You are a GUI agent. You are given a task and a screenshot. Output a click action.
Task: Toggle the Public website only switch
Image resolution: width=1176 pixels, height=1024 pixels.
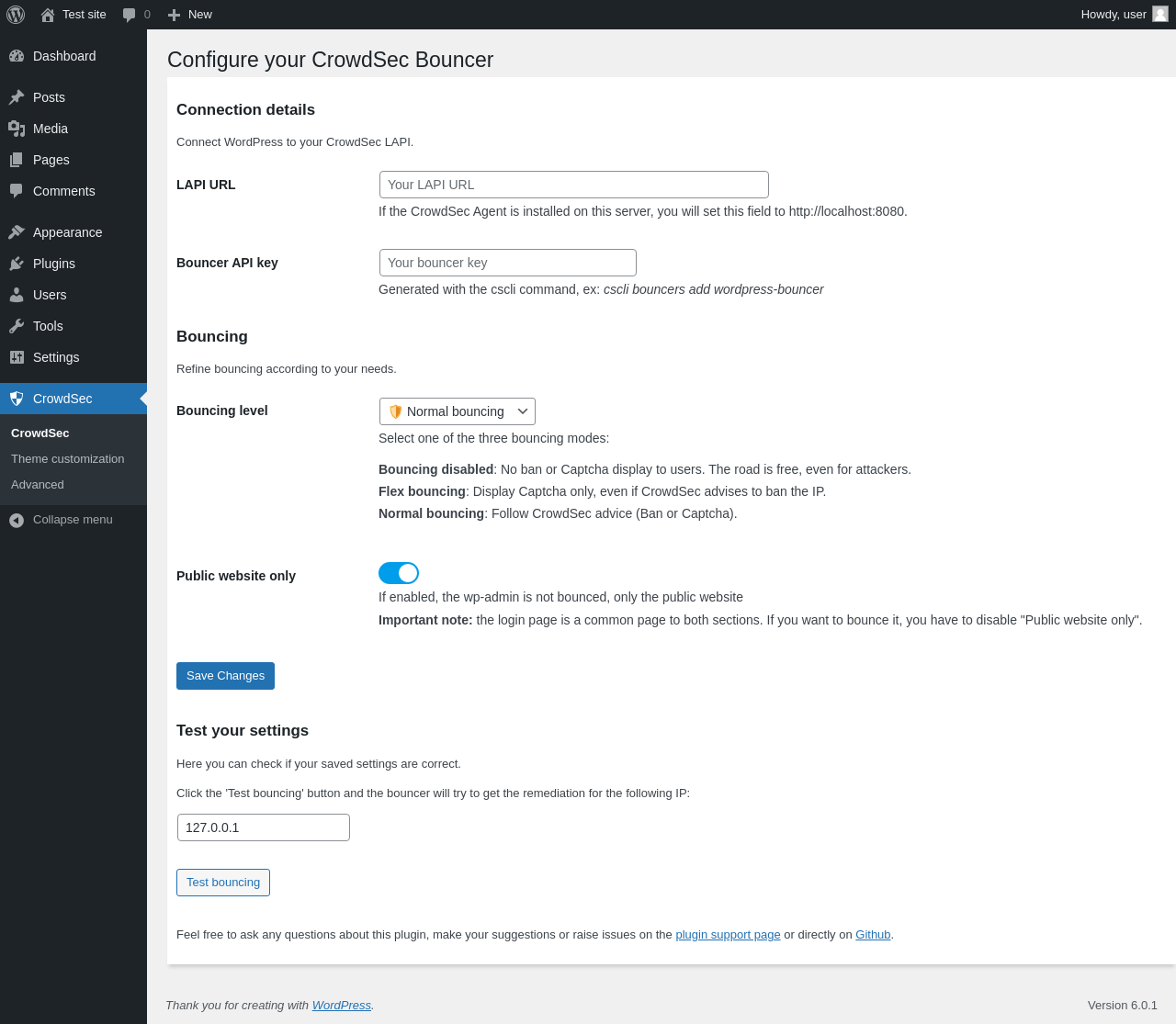(x=399, y=573)
